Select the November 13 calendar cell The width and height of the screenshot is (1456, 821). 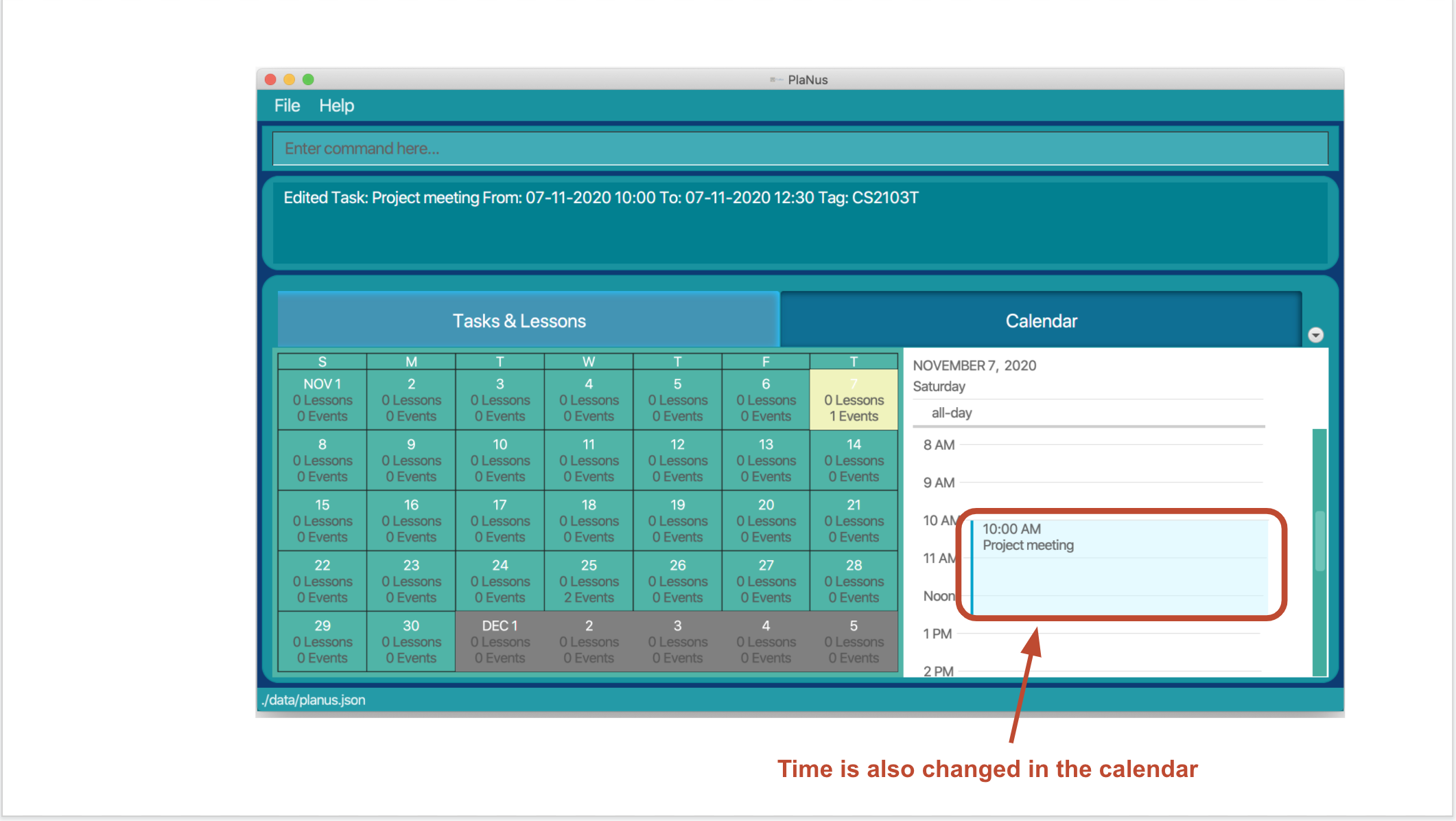point(766,460)
